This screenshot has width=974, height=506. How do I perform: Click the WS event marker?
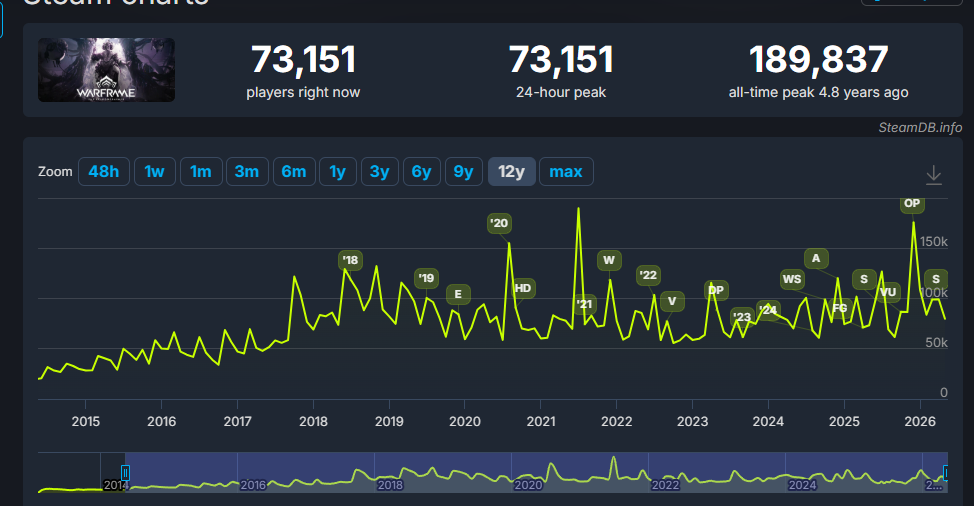(x=792, y=279)
